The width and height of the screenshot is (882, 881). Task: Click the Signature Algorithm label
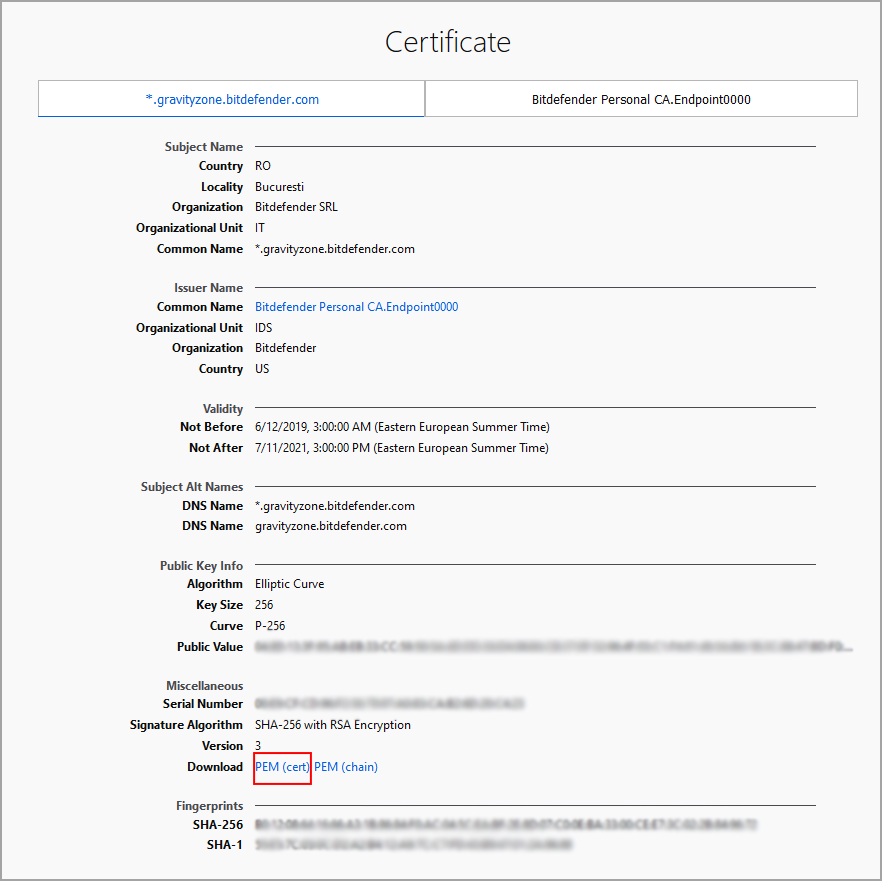pyautogui.click(x=186, y=725)
